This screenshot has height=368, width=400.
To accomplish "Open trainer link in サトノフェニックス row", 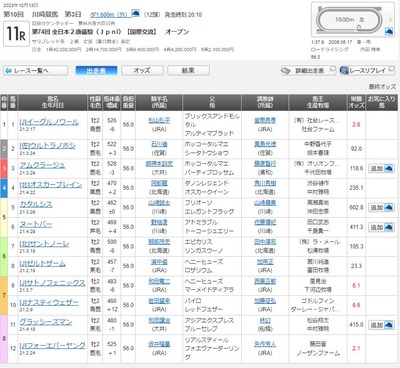I will 265,282.
